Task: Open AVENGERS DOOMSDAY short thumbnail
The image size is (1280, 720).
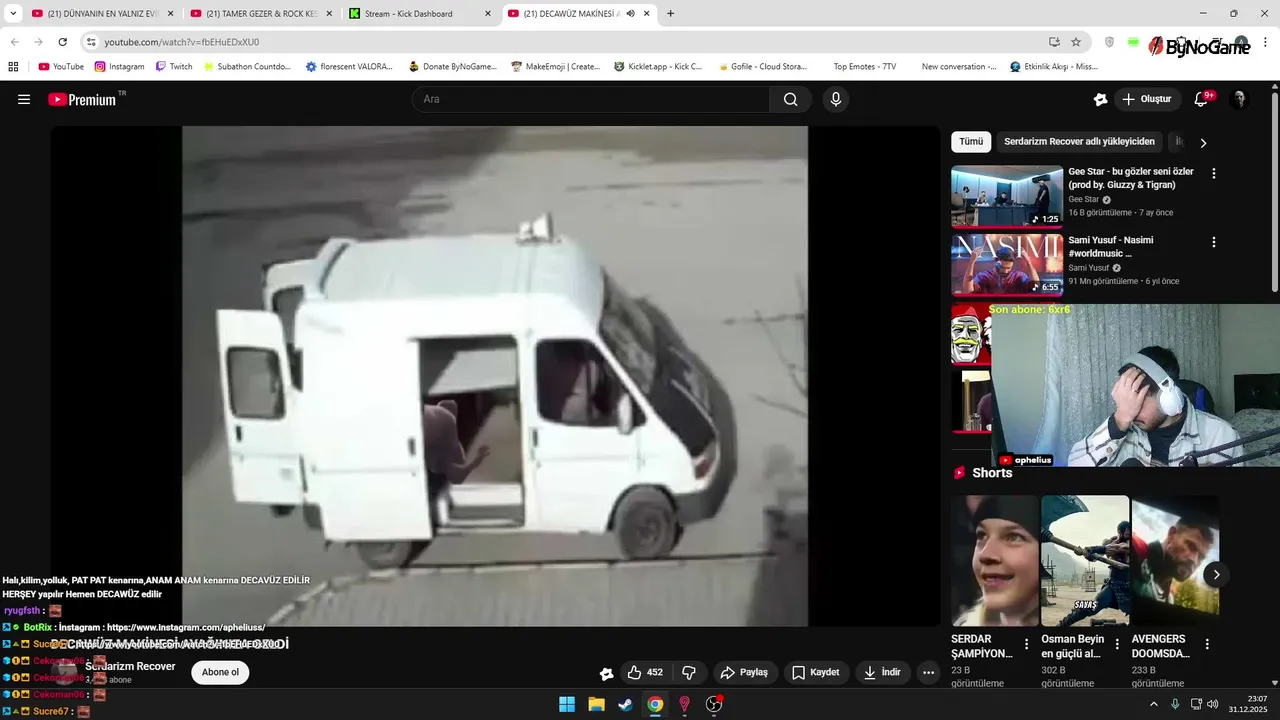Action: coord(1175,561)
